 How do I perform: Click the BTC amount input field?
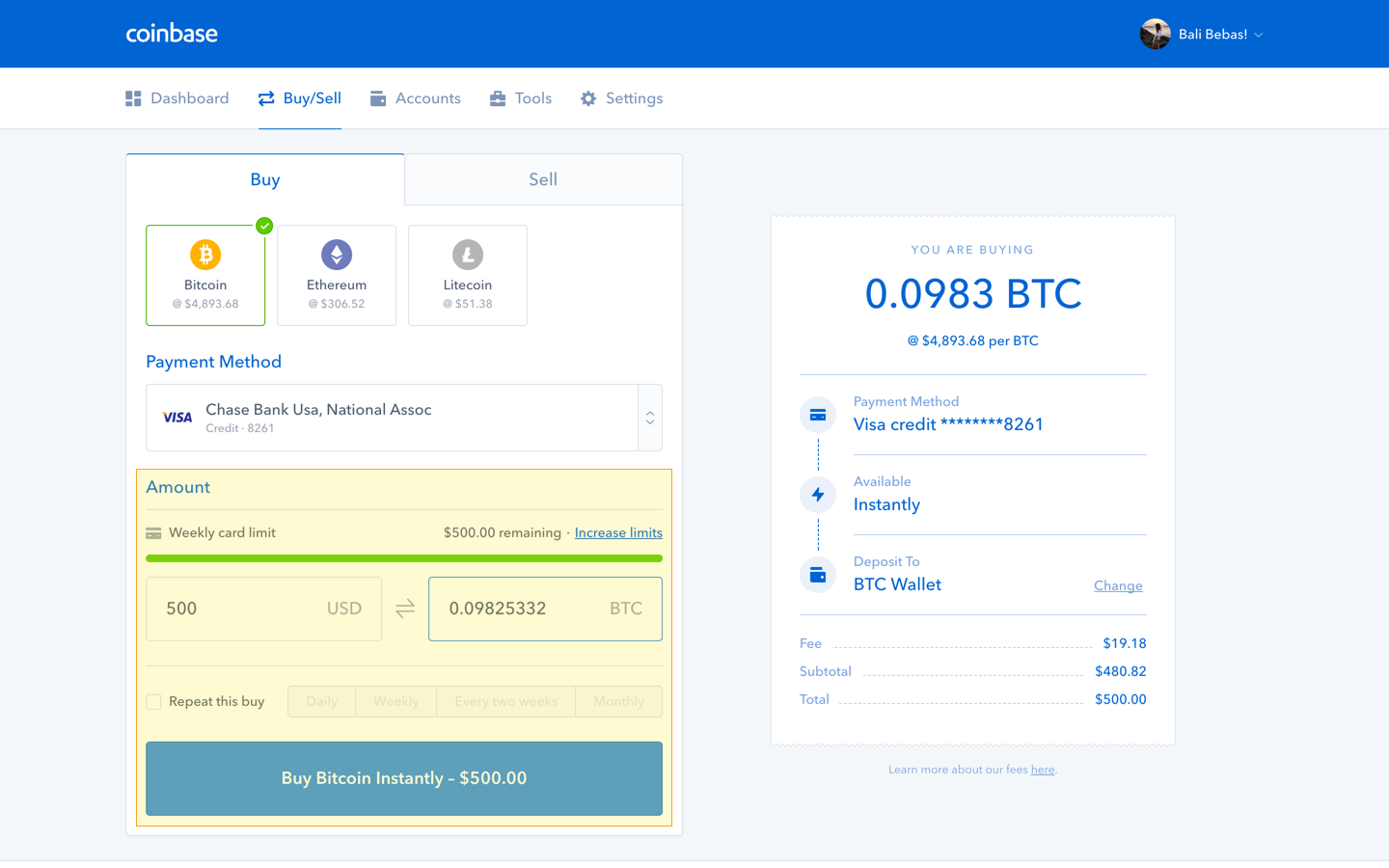click(x=545, y=609)
